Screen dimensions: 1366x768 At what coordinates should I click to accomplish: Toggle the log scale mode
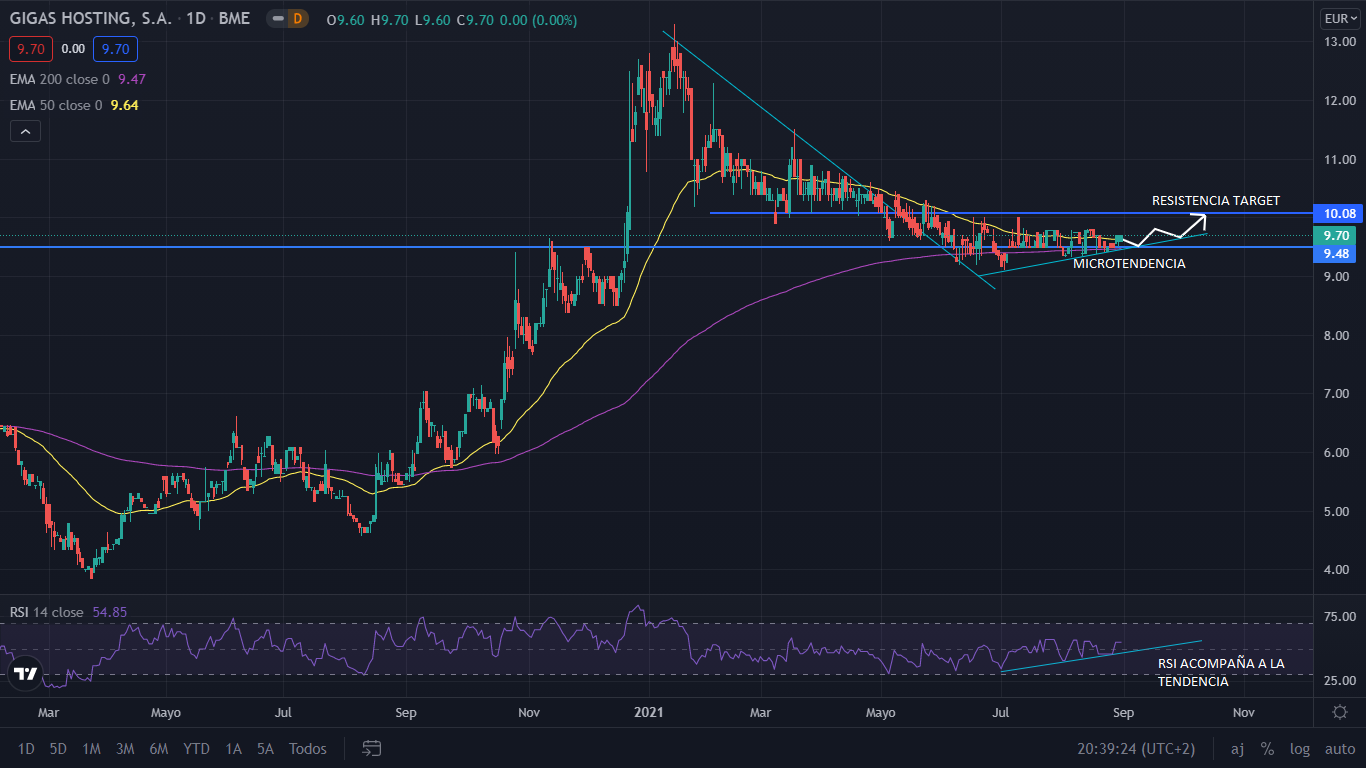pyautogui.click(x=1299, y=748)
